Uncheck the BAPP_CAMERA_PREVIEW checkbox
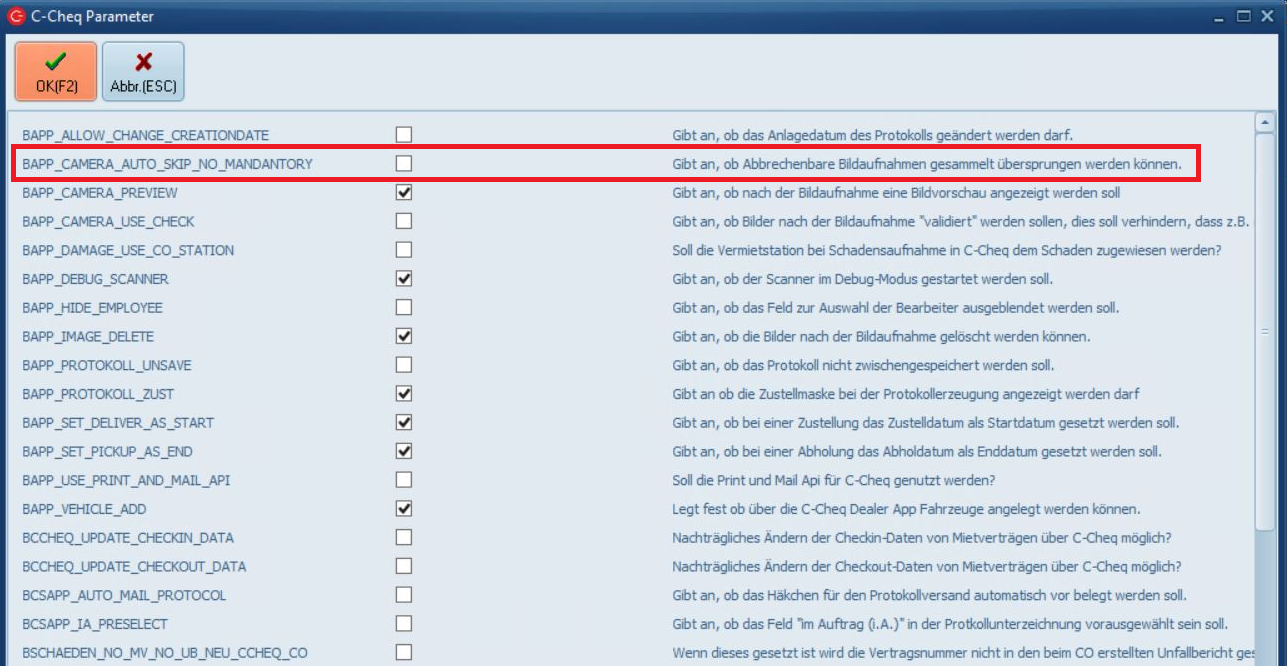 point(404,192)
